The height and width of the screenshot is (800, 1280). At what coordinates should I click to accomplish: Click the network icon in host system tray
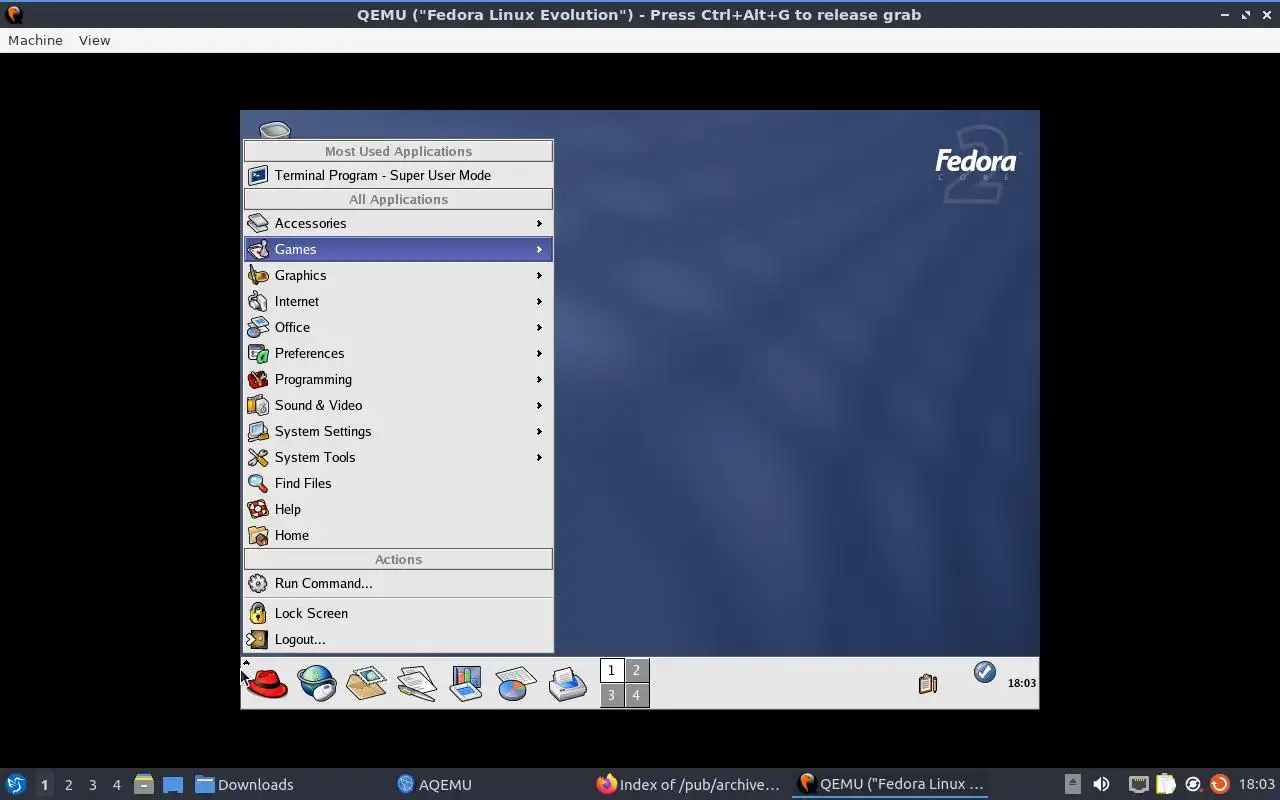pyautogui.click(x=1138, y=784)
